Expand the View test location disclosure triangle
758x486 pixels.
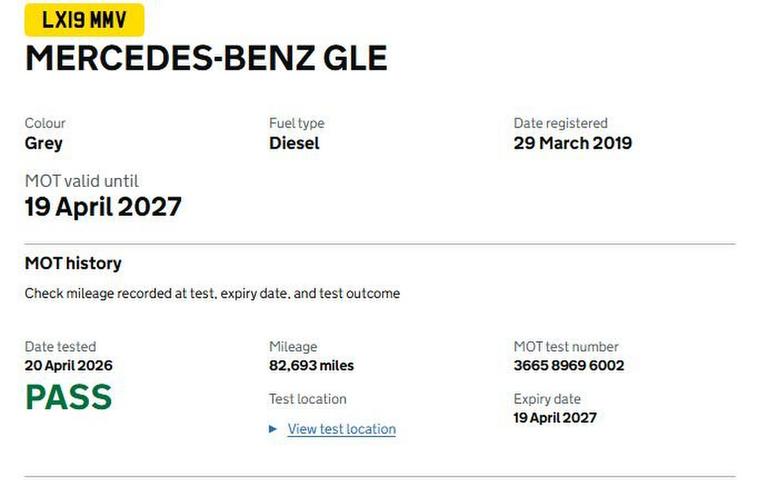(x=273, y=429)
